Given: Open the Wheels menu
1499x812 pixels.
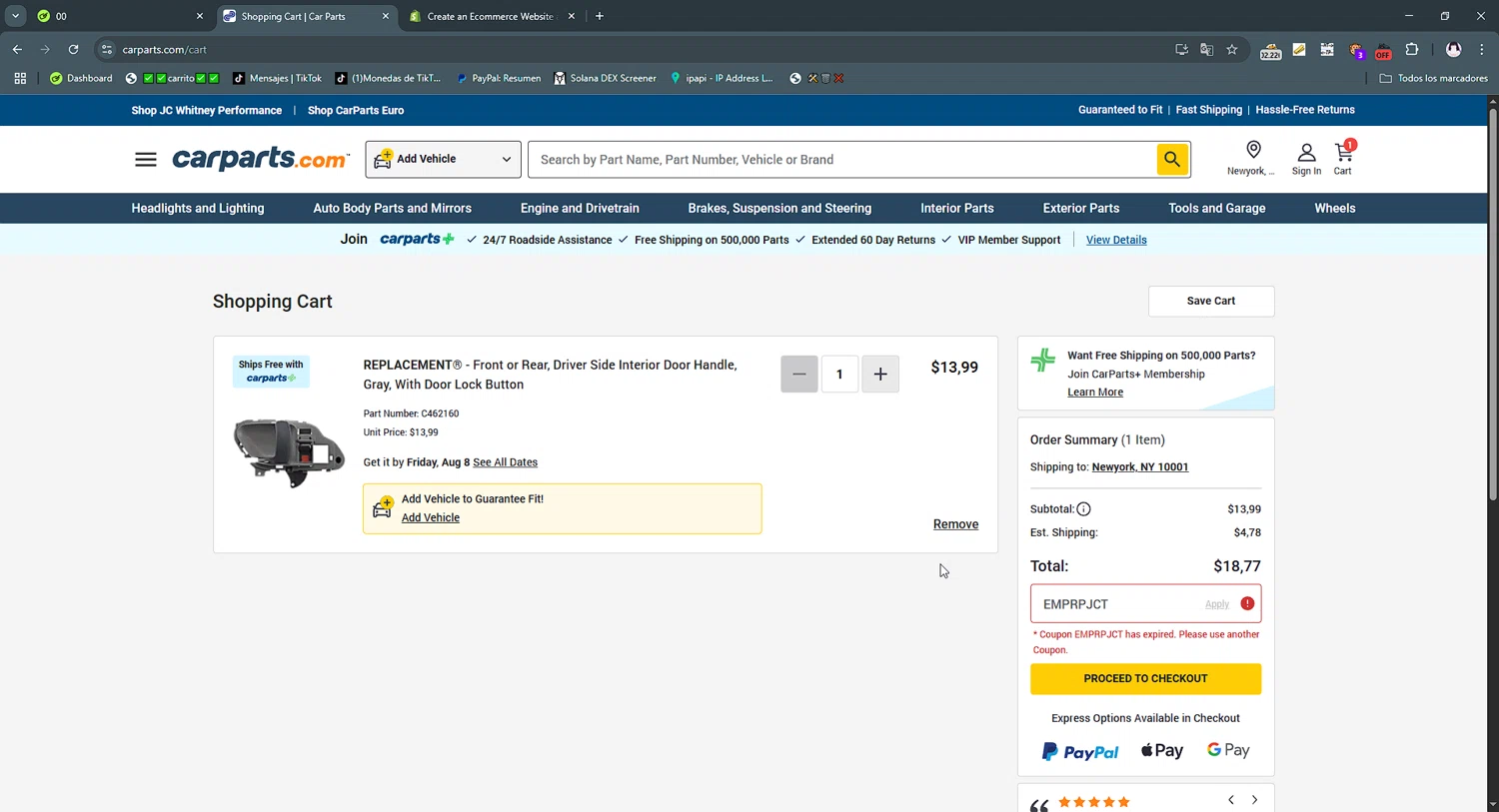Looking at the screenshot, I should (1335, 208).
